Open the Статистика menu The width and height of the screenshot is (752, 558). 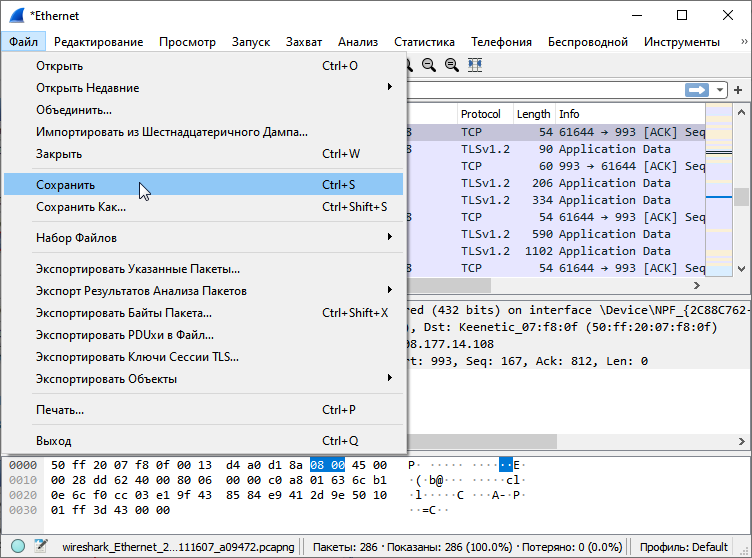424,42
